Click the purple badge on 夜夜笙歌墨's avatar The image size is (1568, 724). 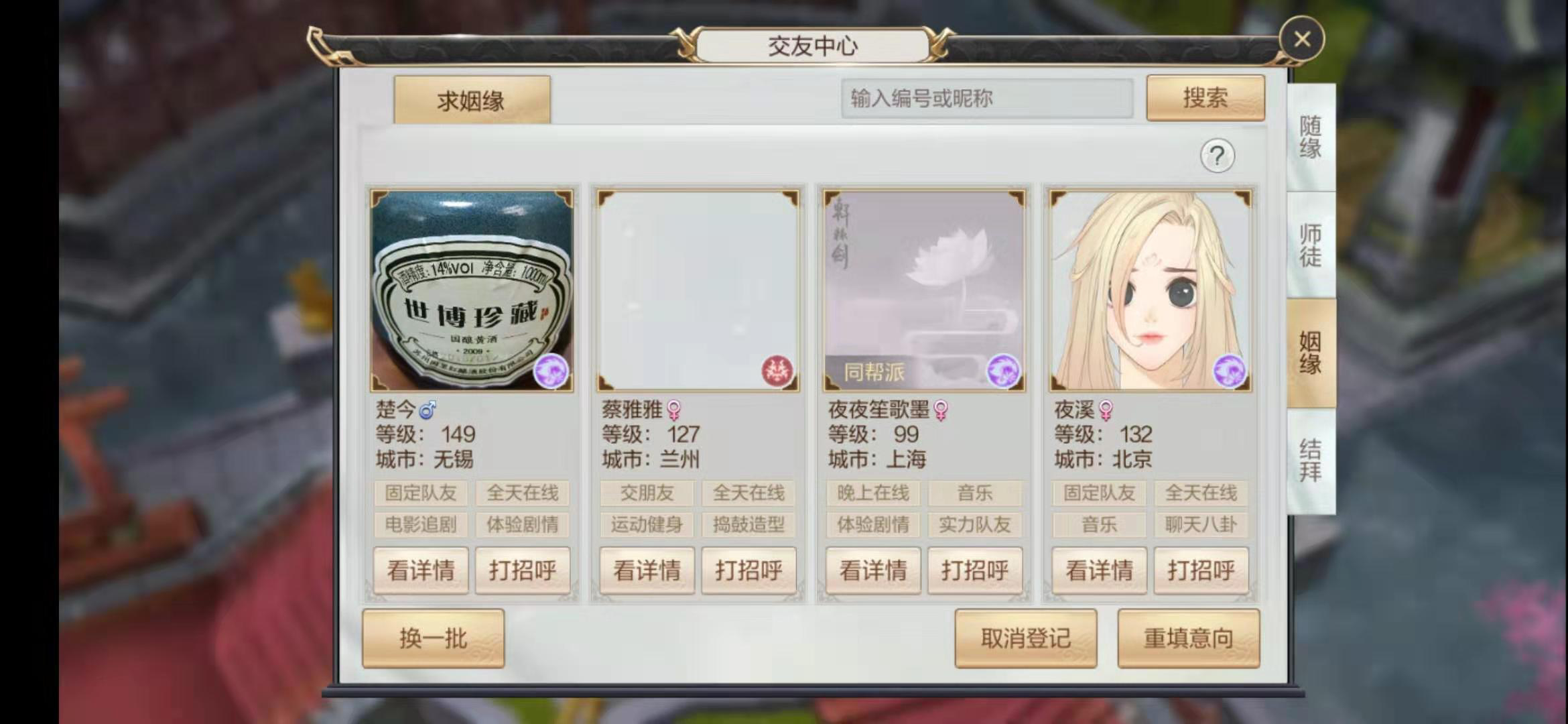[x=1003, y=371]
